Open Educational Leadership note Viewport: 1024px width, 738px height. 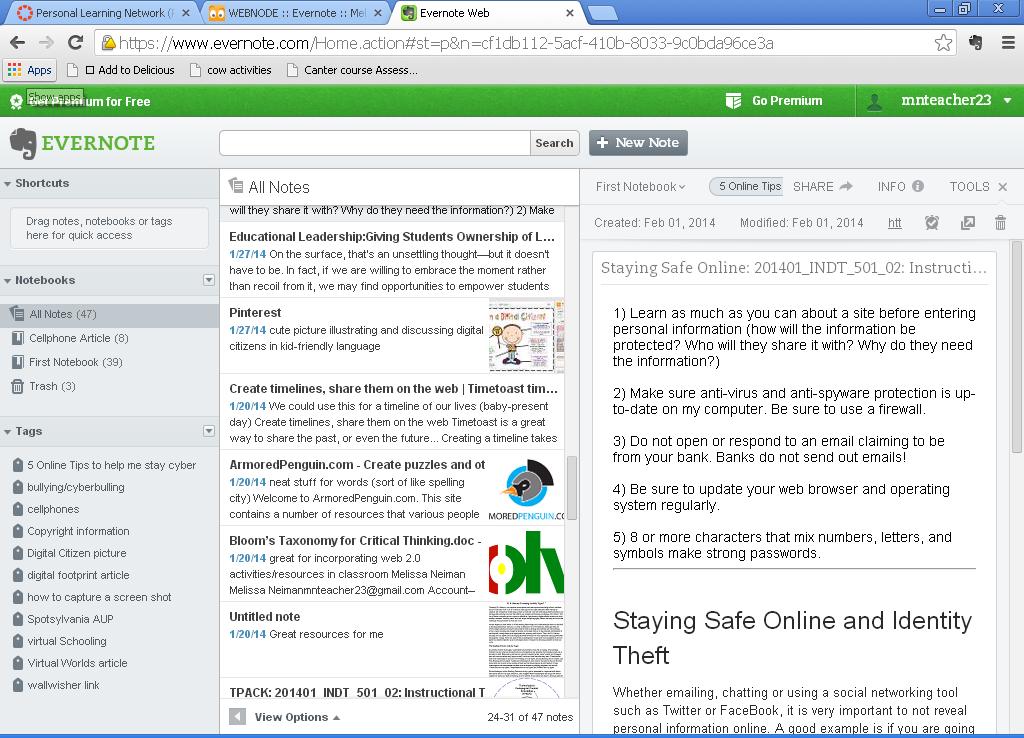[x=392, y=261]
